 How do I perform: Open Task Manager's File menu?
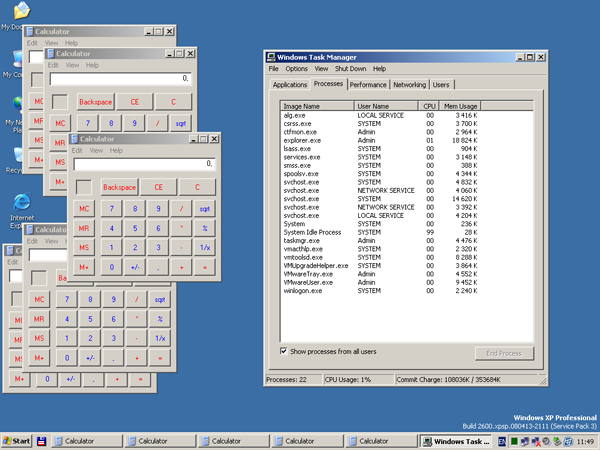pos(273,68)
